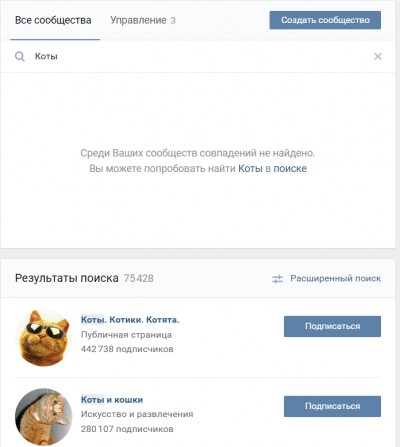Click the 75428 results count

pyautogui.click(x=139, y=278)
